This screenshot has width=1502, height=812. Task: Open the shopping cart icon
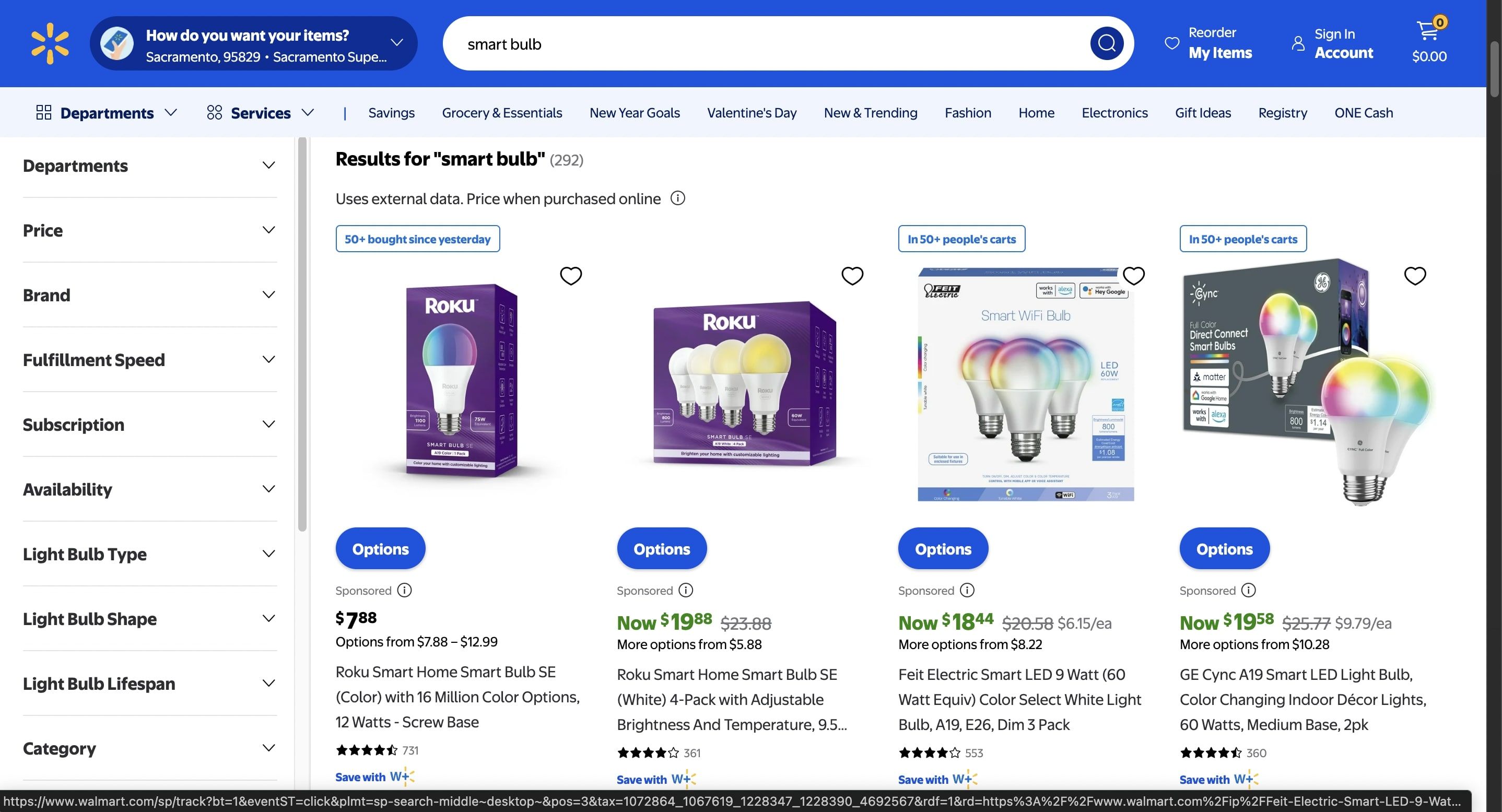[1427, 30]
